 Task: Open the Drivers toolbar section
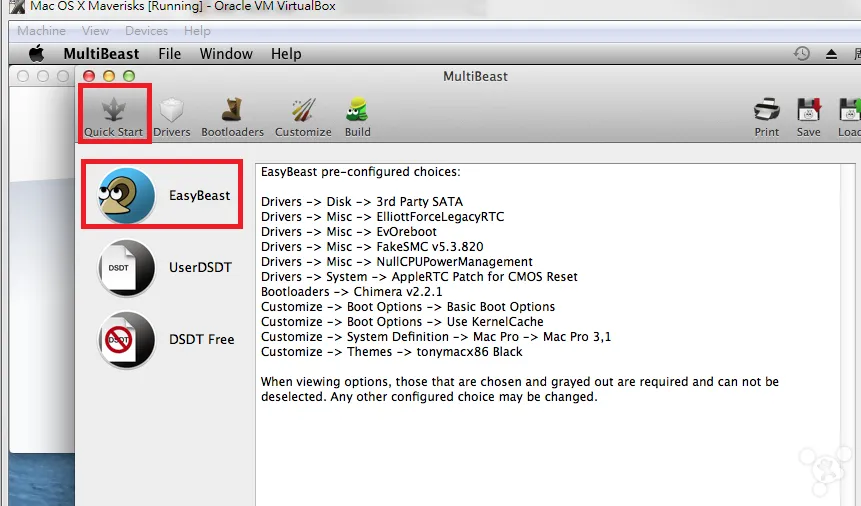pos(172,117)
